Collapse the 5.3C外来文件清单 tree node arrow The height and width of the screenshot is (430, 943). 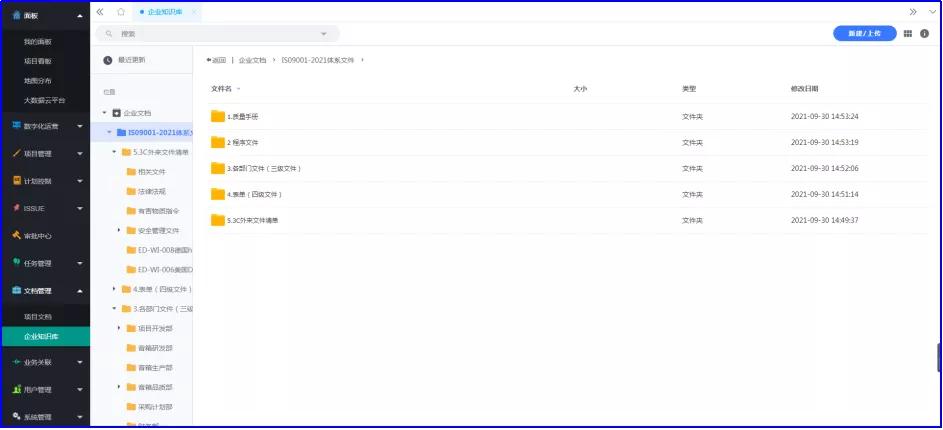pyautogui.click(x=114, y=152)
